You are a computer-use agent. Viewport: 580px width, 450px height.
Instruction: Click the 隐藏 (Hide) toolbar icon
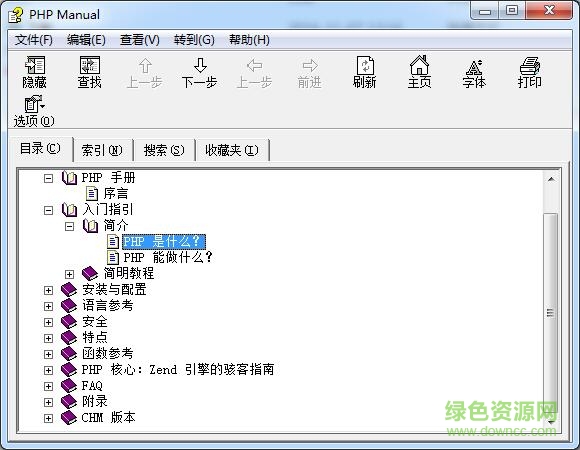click(x=35, y=65)
